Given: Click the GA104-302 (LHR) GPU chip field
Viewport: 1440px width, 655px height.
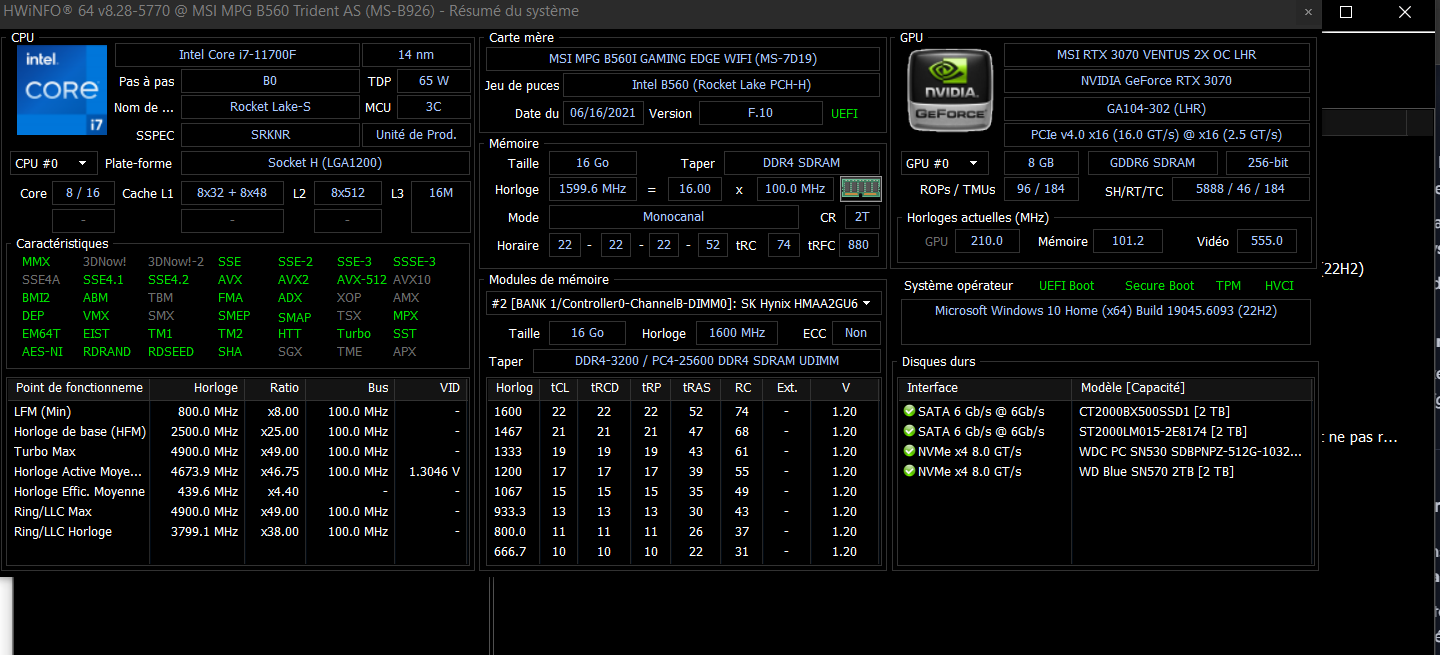Looking at the screenshot, I should click(x=1157, y=109).
